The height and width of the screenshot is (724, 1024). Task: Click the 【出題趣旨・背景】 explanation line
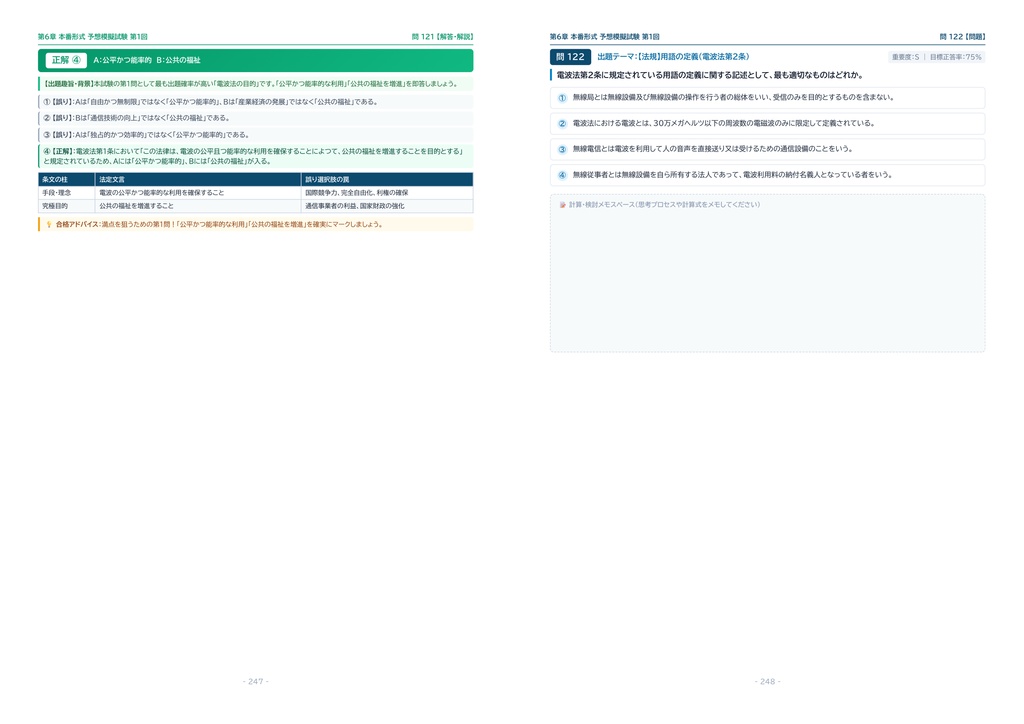coord(255,84)
